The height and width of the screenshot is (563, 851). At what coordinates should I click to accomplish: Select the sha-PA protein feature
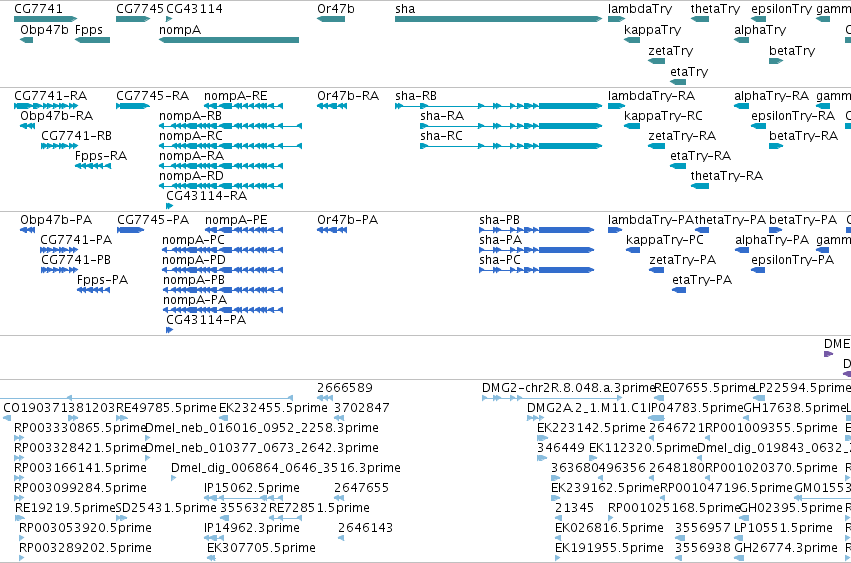click(536, 250)
